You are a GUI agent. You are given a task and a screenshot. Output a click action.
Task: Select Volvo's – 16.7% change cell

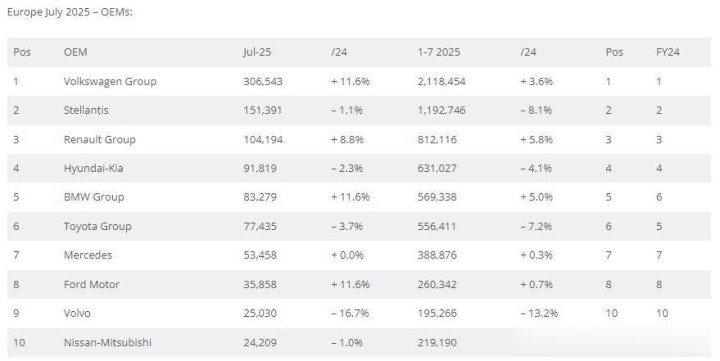(350, 313)
